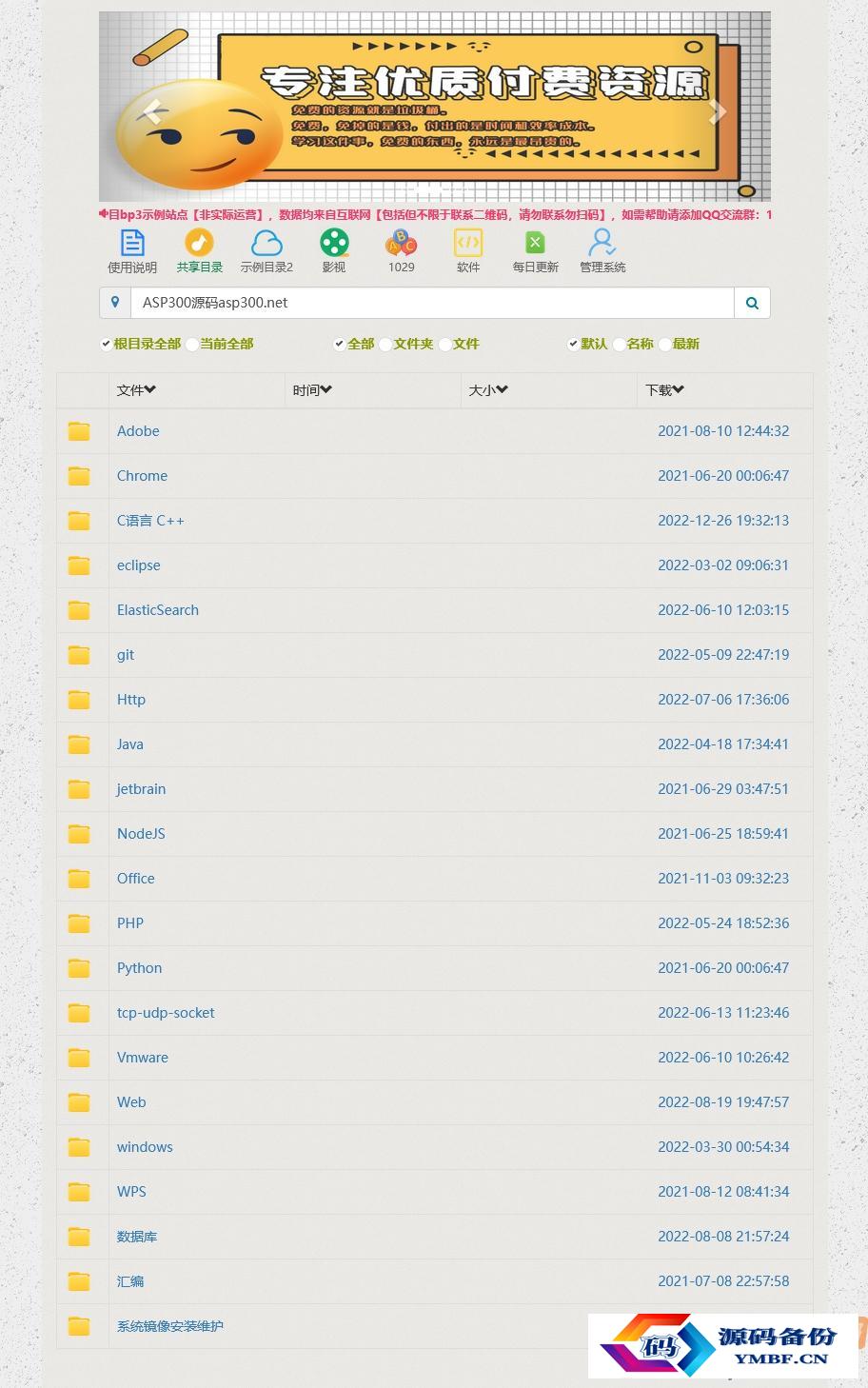Click timestamp 2021-07-08 22:57:58
Image resolution: width=868 pixels, height=1388 pixels.
(723, 1281)
